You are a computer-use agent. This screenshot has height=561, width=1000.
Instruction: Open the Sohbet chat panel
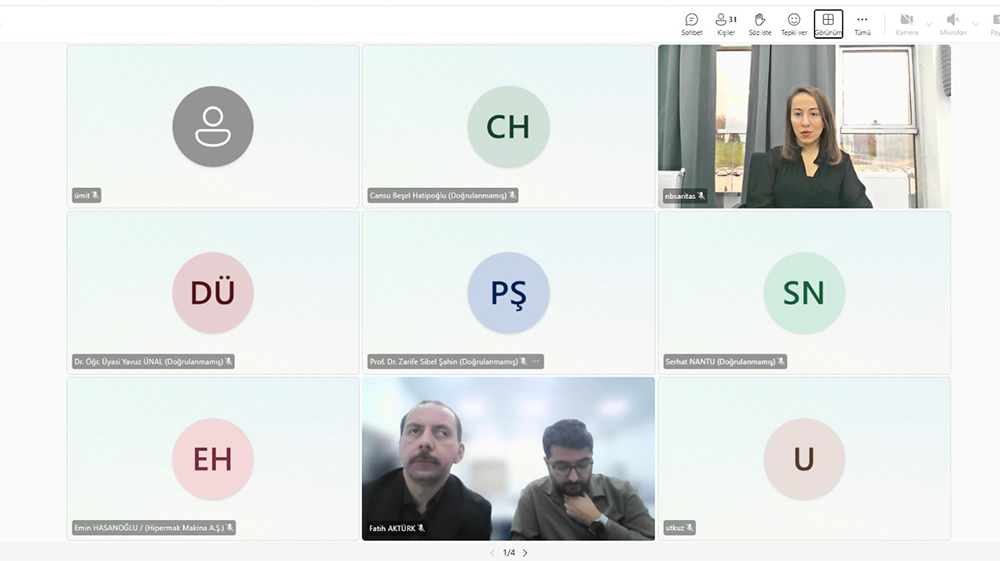[692, 24]
